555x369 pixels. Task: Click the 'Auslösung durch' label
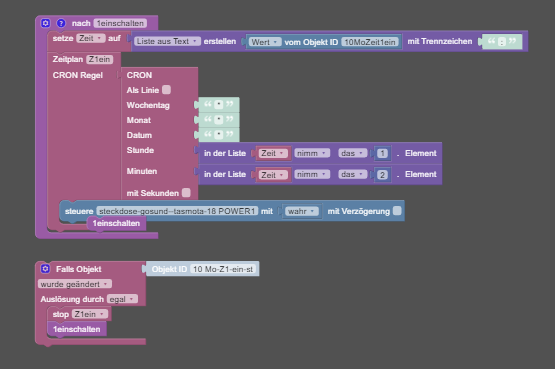coord(72,299)
